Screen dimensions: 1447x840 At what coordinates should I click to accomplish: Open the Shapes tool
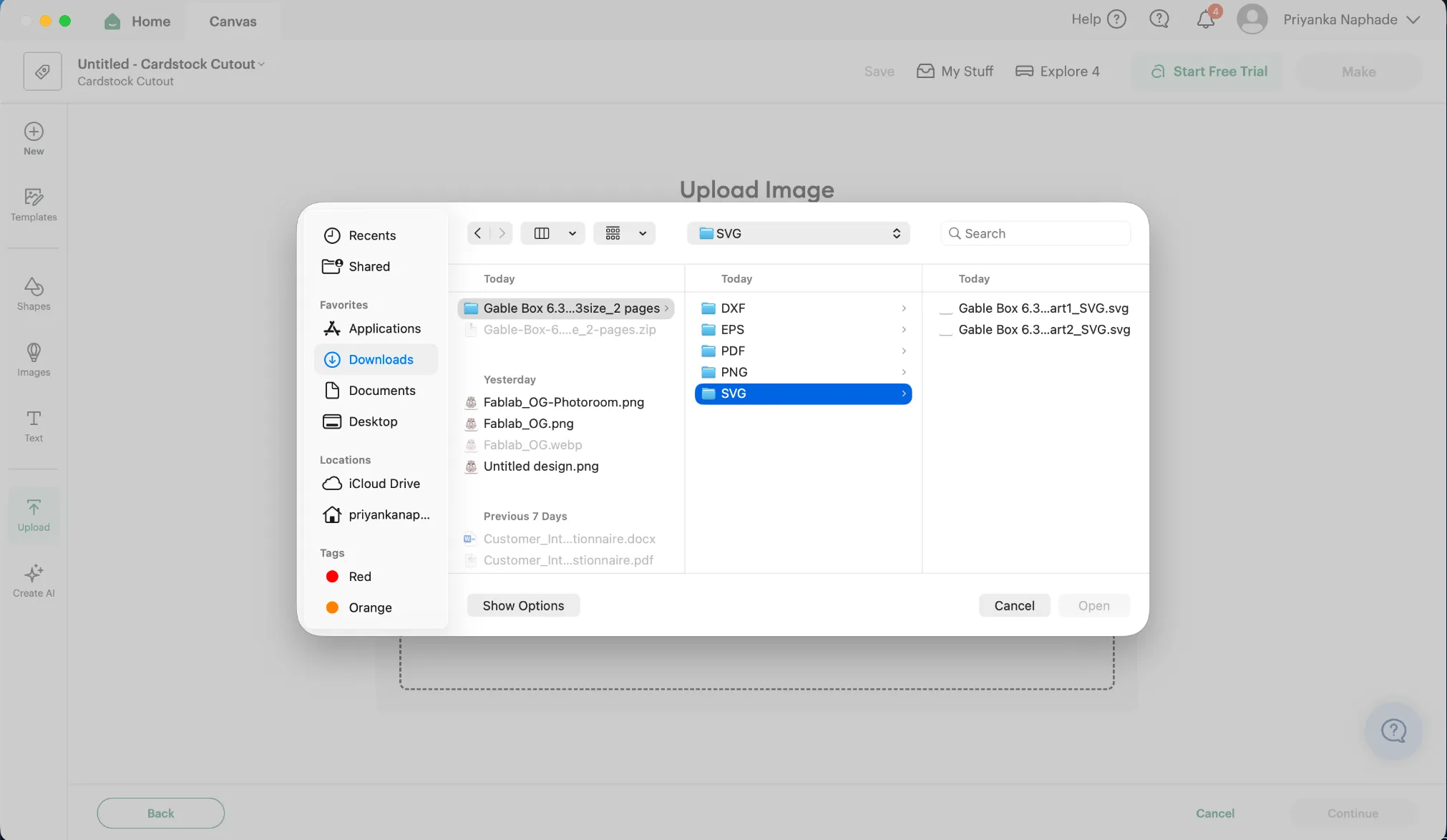click(x=34, y=294)
